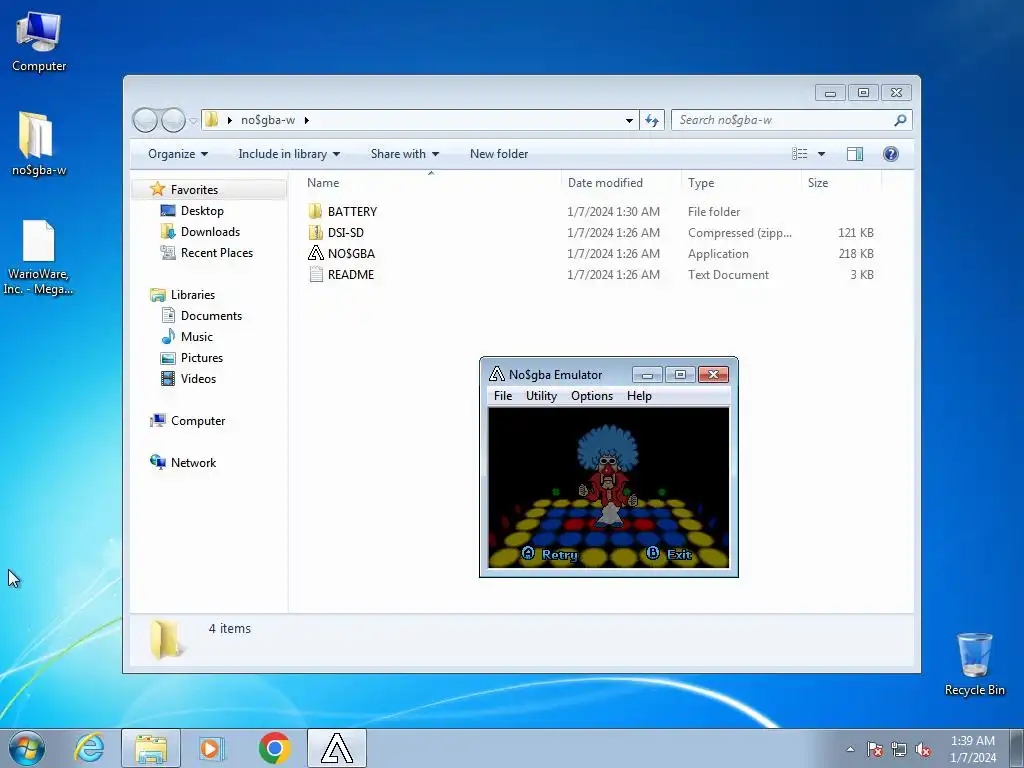
Task: Select the no$gba-w folder on desktop
Action: click(x=39, y=144)
